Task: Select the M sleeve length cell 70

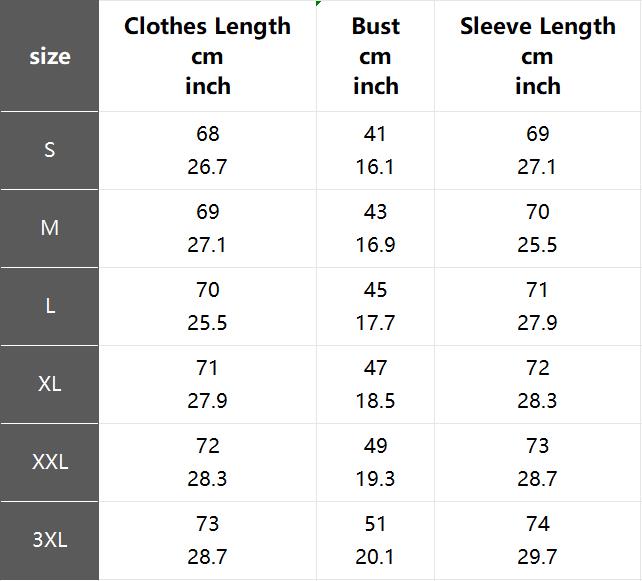Action: (x=537, y=212)
